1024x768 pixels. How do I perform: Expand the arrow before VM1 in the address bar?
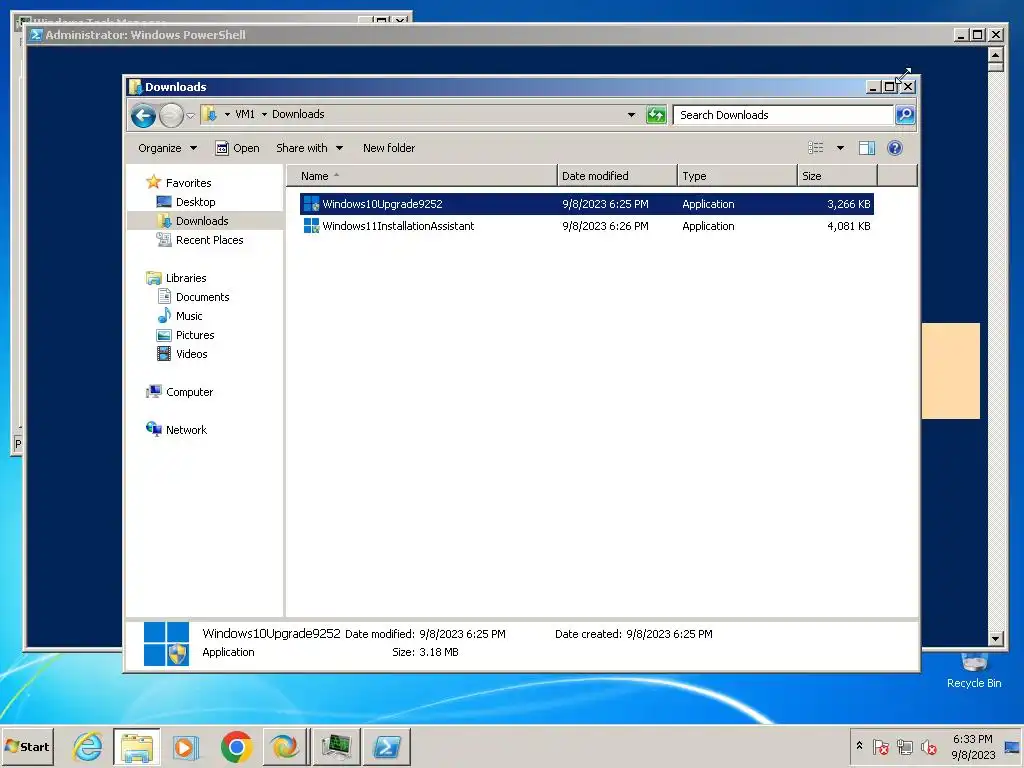pyautogui.click(x=227, y=114)
